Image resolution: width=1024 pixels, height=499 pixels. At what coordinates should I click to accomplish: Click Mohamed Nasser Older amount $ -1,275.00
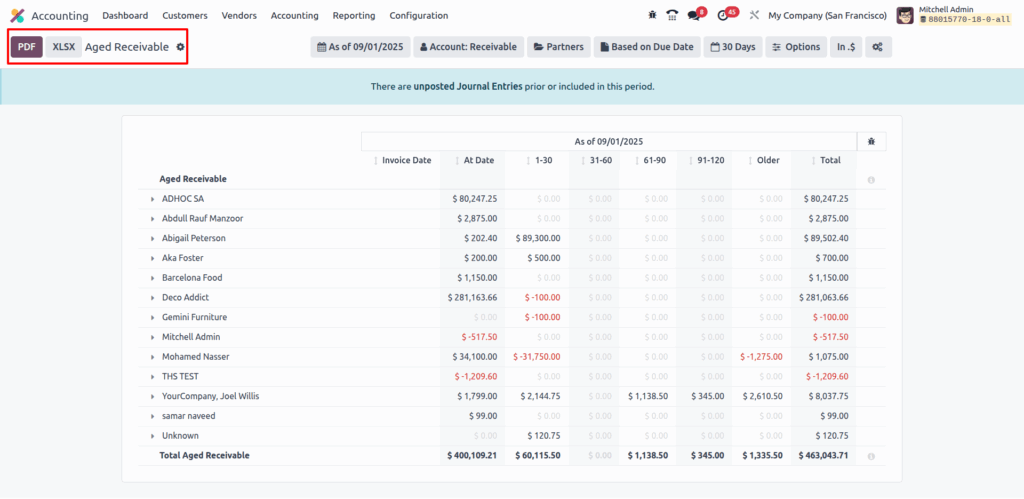pyautogui.click(x=761, y=357)
